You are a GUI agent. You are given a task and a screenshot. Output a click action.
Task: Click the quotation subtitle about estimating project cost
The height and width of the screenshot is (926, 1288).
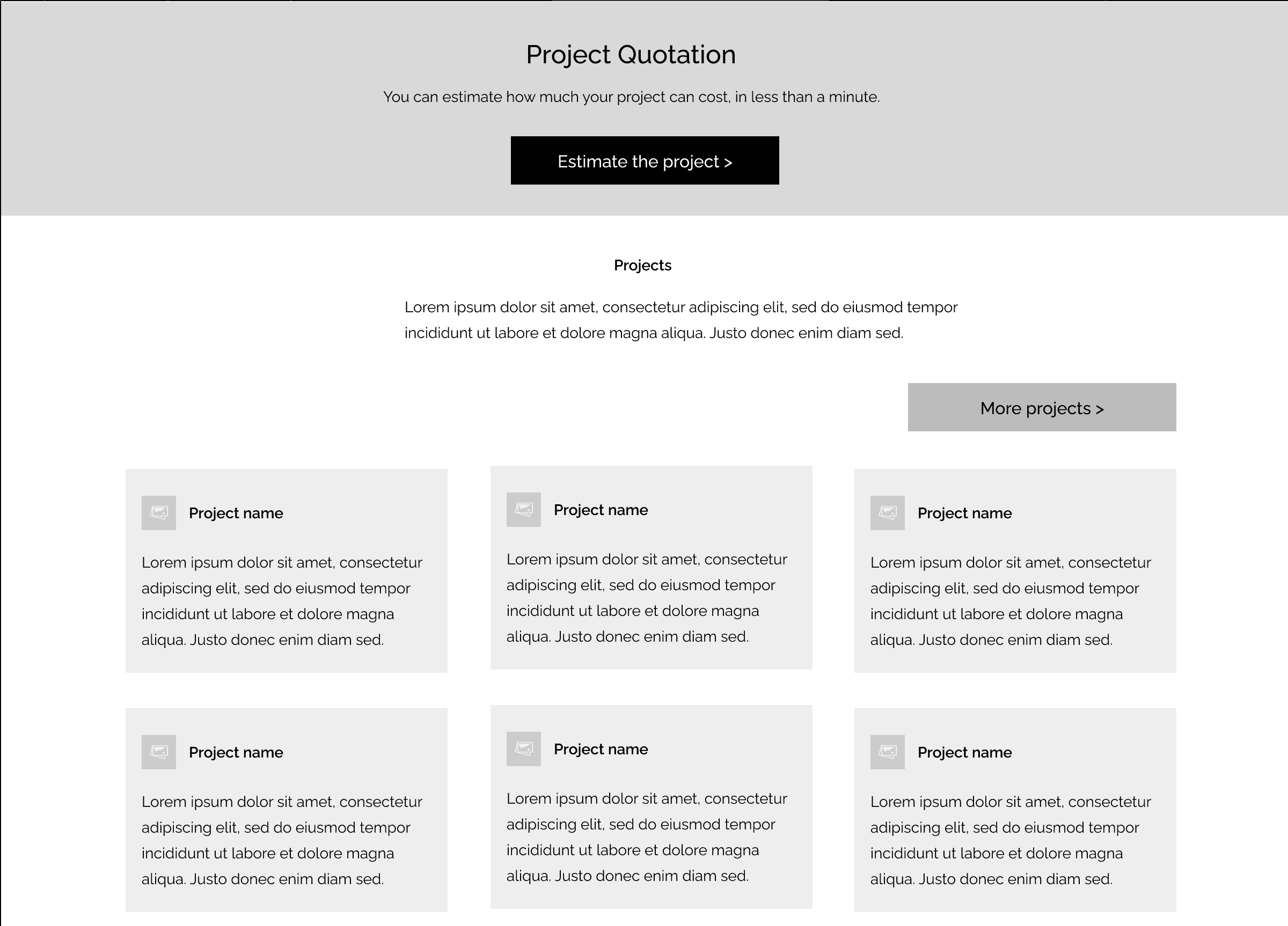631,97
